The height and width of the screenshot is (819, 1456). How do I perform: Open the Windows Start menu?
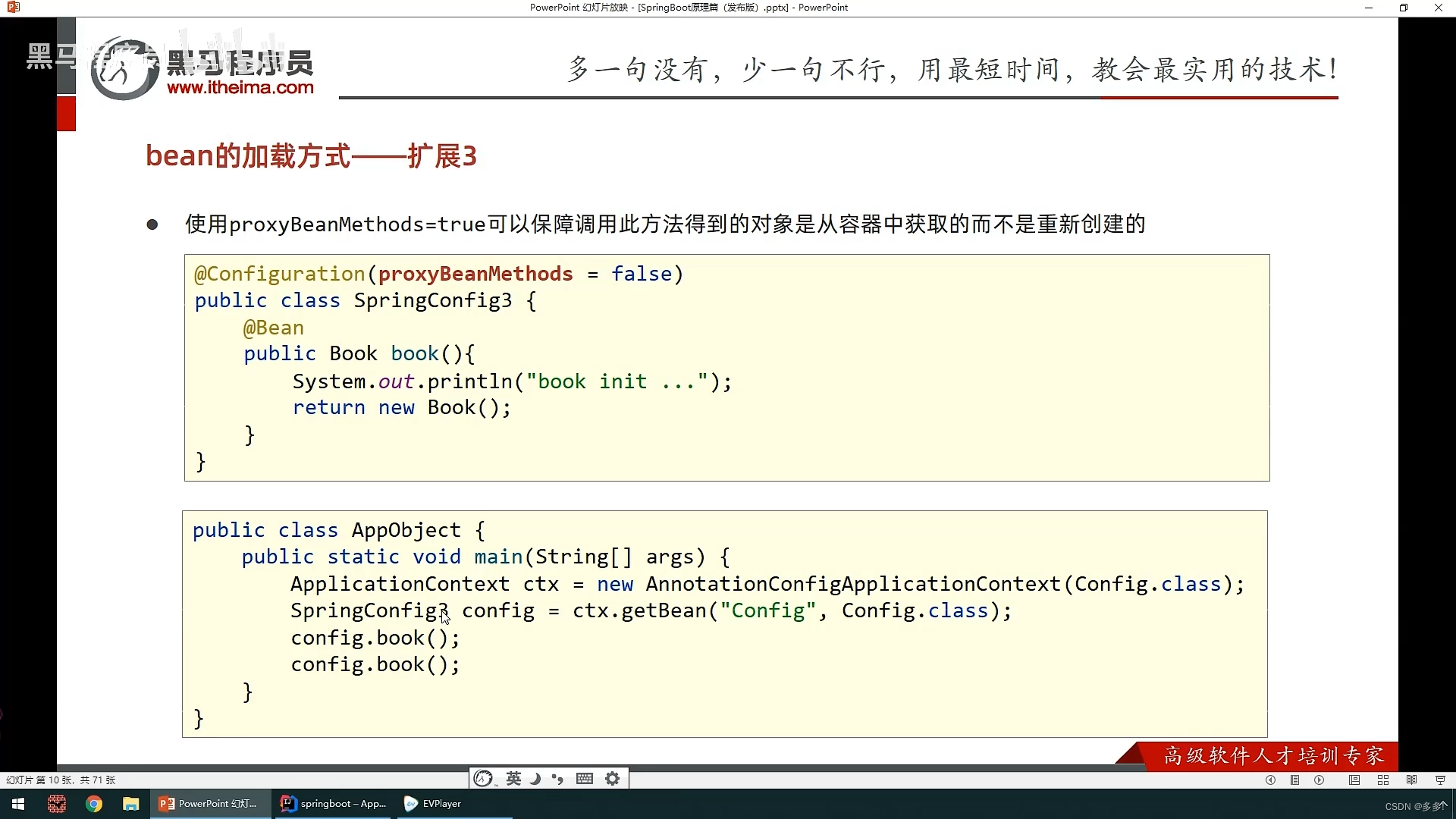click(x=18, y=804)
